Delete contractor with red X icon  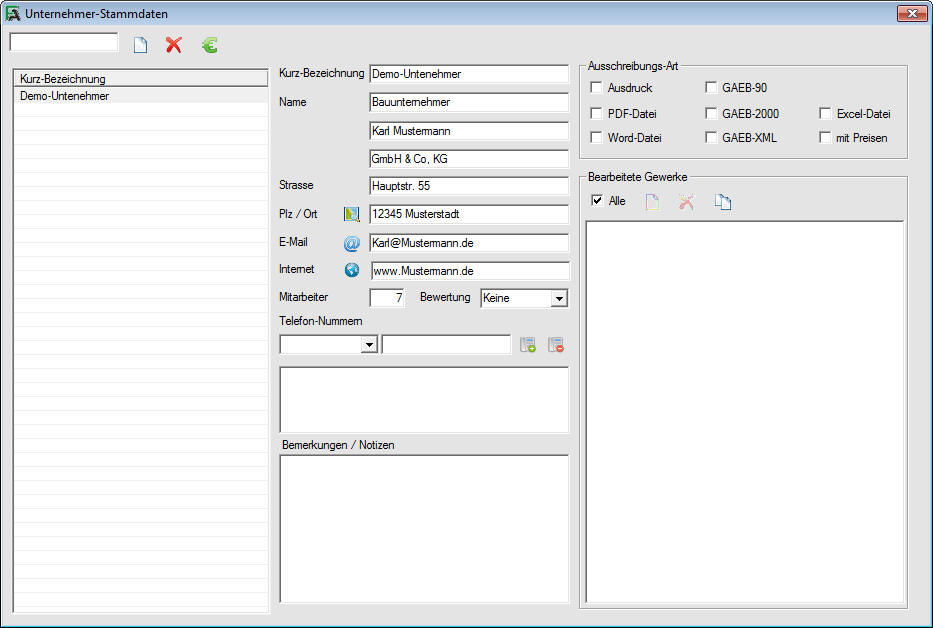(x=174, y=45)
